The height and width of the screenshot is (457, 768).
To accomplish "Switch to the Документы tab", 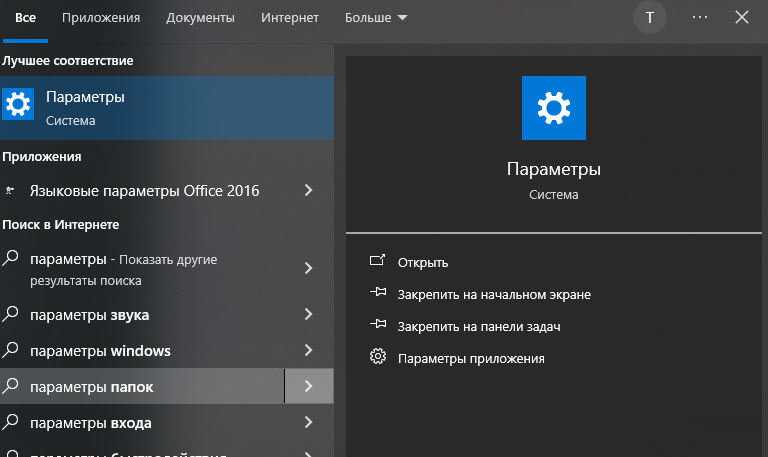I will point(200,18).
